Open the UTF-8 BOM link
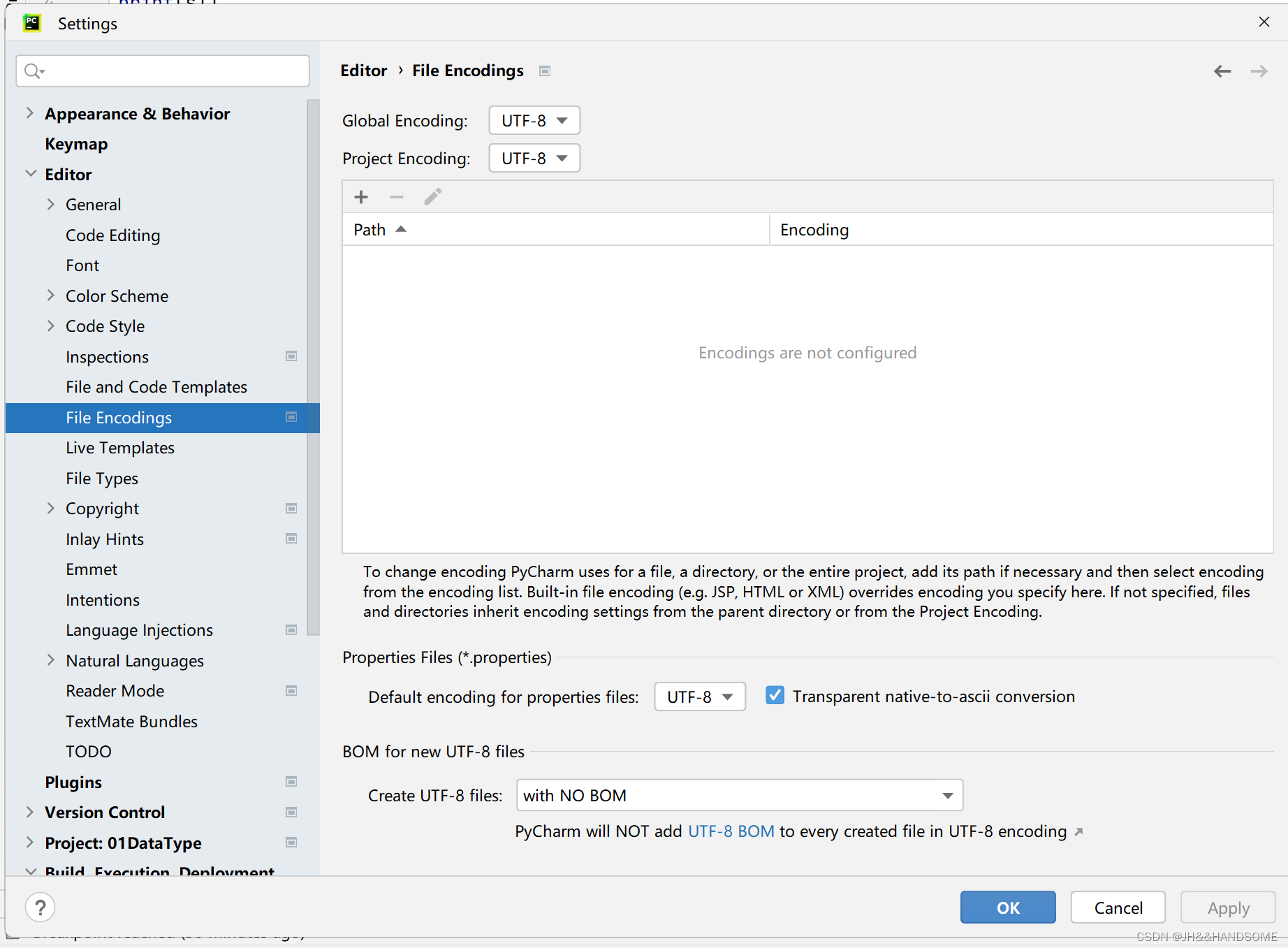1288x948 pixels. coord(731,831)
